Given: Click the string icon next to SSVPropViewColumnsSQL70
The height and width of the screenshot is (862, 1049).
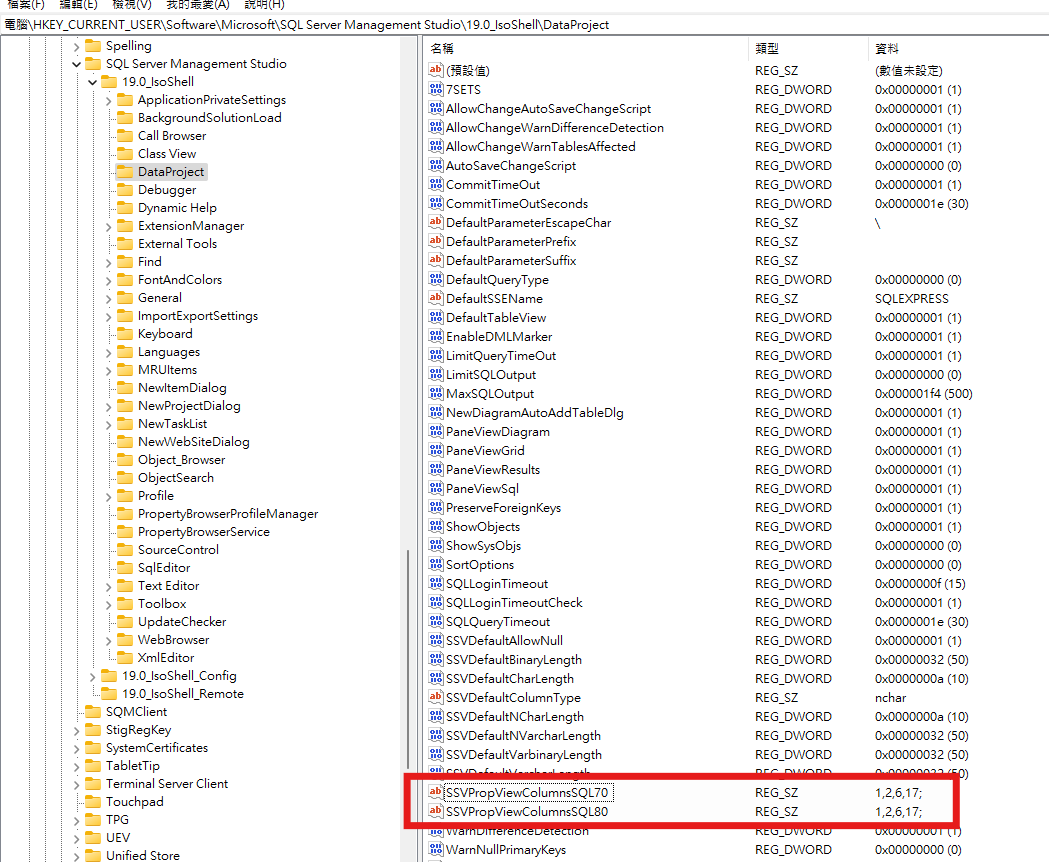Looking at the screenshot, I should tap(435, 793).
